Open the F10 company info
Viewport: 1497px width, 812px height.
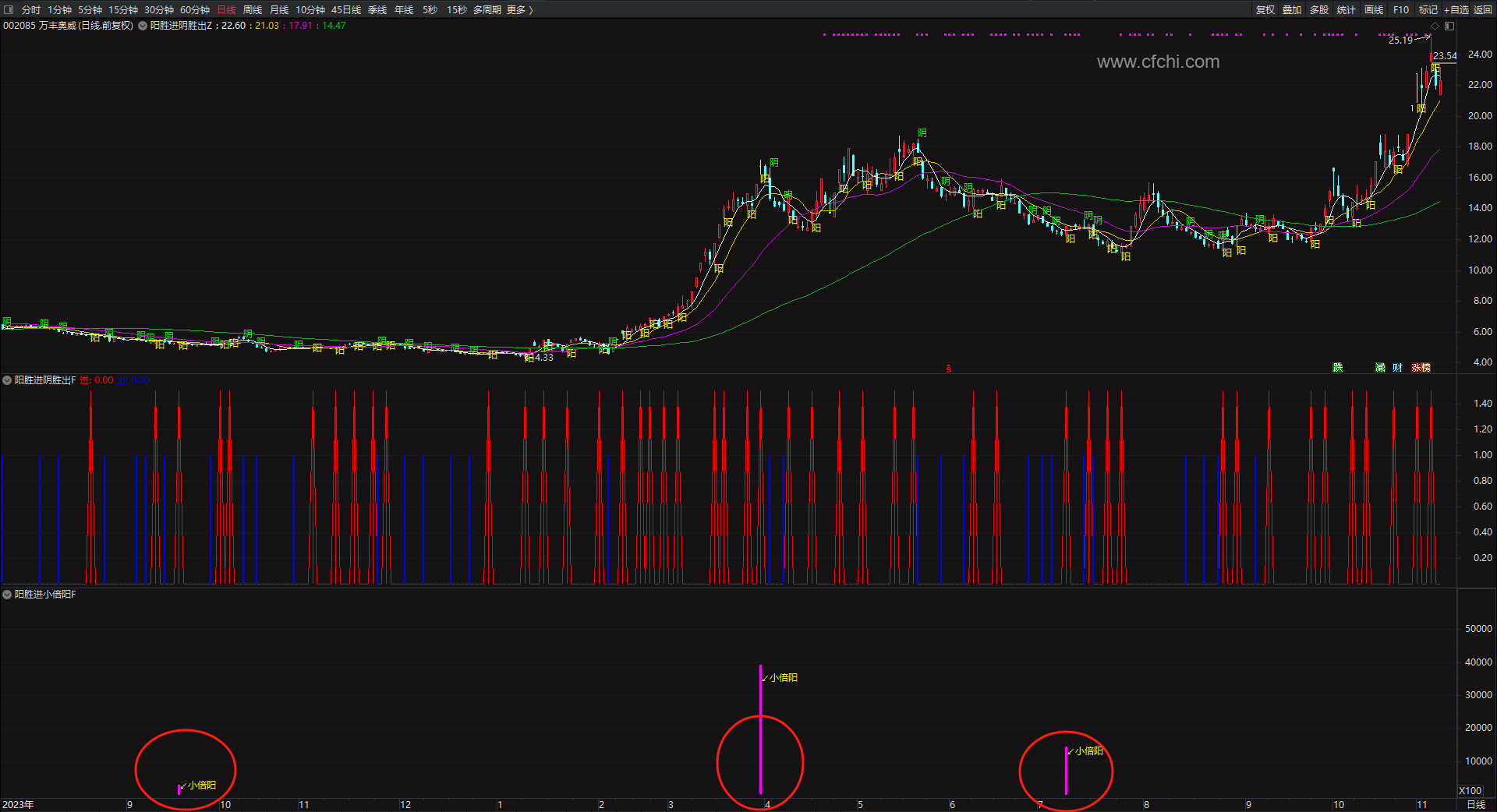click(x=1401, y=9)
